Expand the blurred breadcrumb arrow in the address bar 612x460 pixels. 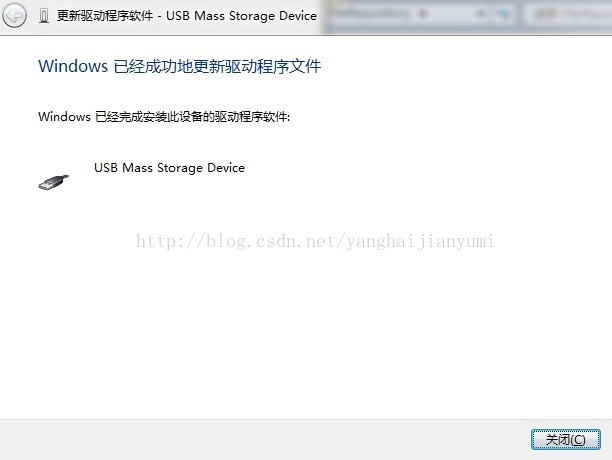pyautogui.click(x=423, y=14)
